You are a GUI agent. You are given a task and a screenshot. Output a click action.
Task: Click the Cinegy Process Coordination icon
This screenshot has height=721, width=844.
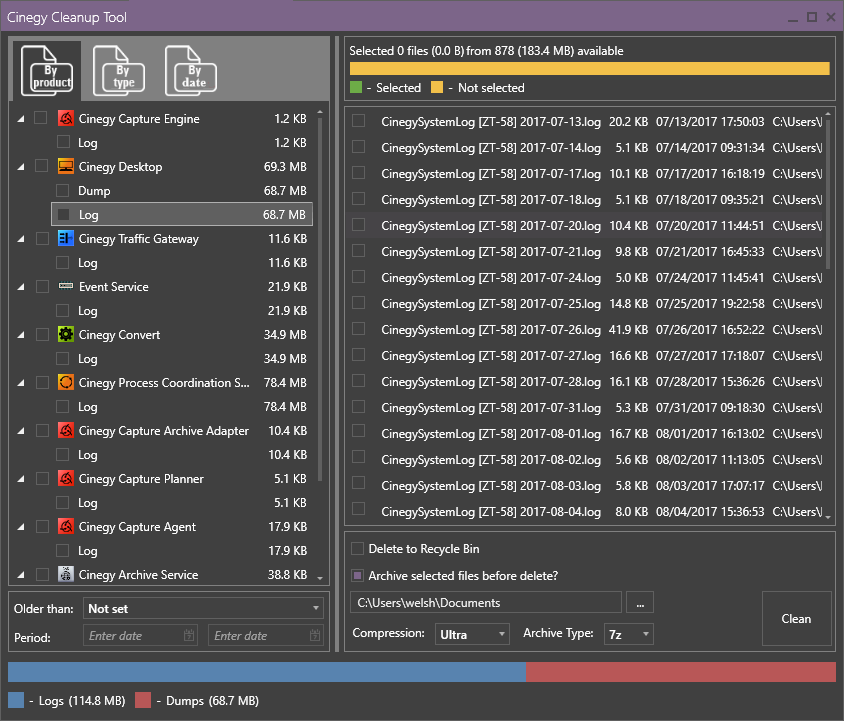(66, 382)
